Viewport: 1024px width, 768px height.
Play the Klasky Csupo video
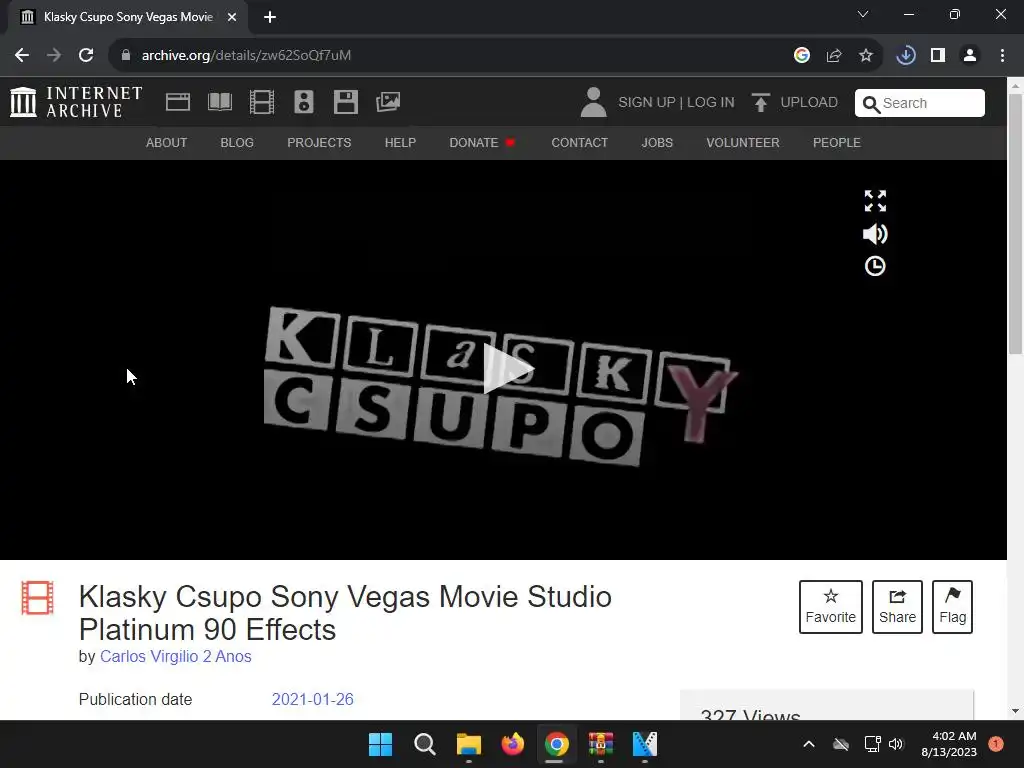(508, 369)
